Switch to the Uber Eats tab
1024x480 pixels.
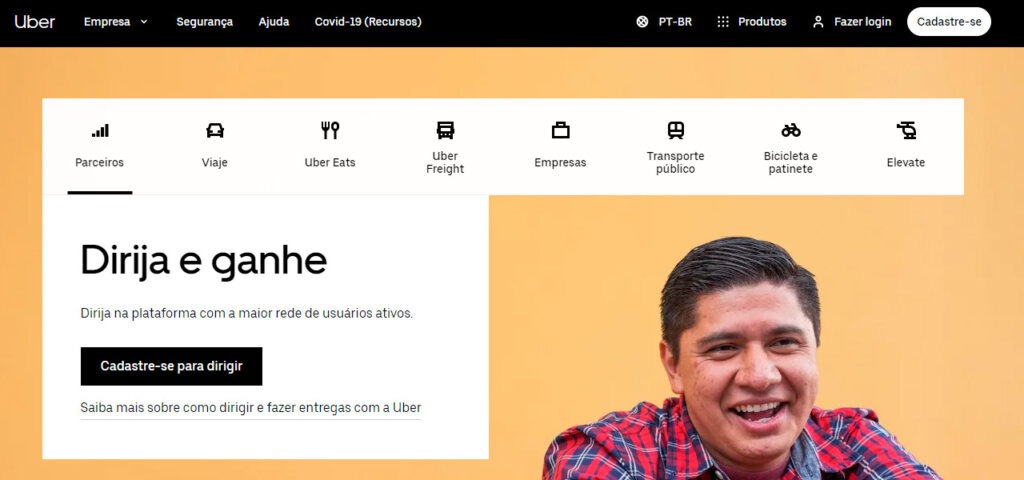[330, 163]
